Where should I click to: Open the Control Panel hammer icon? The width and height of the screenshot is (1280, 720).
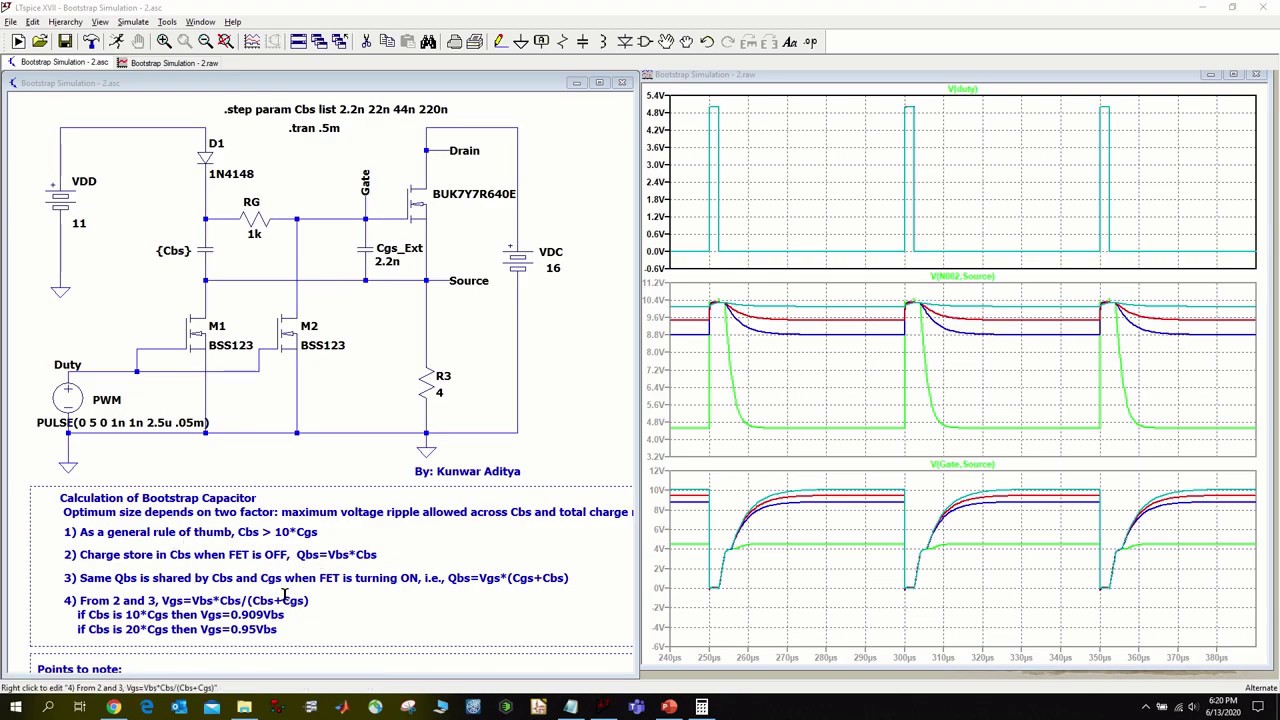pyautogui.click(x=91, y=42)
